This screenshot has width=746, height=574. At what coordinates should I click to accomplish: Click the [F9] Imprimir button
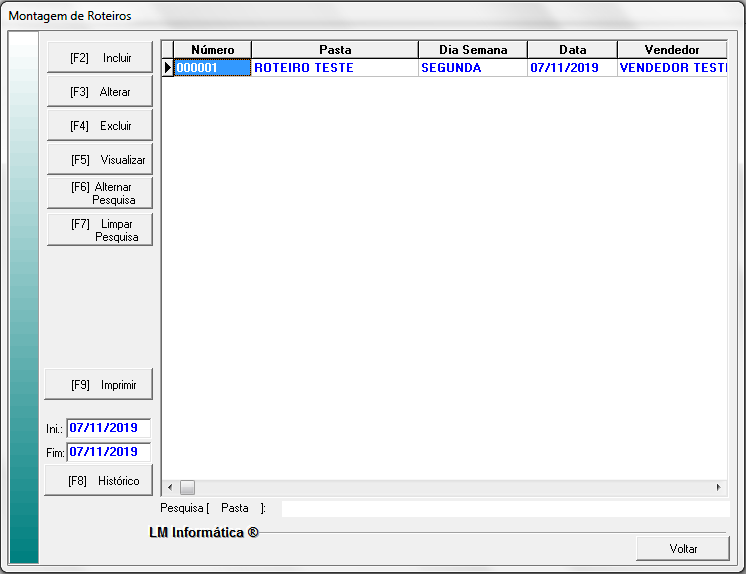(x=98, y=385)
